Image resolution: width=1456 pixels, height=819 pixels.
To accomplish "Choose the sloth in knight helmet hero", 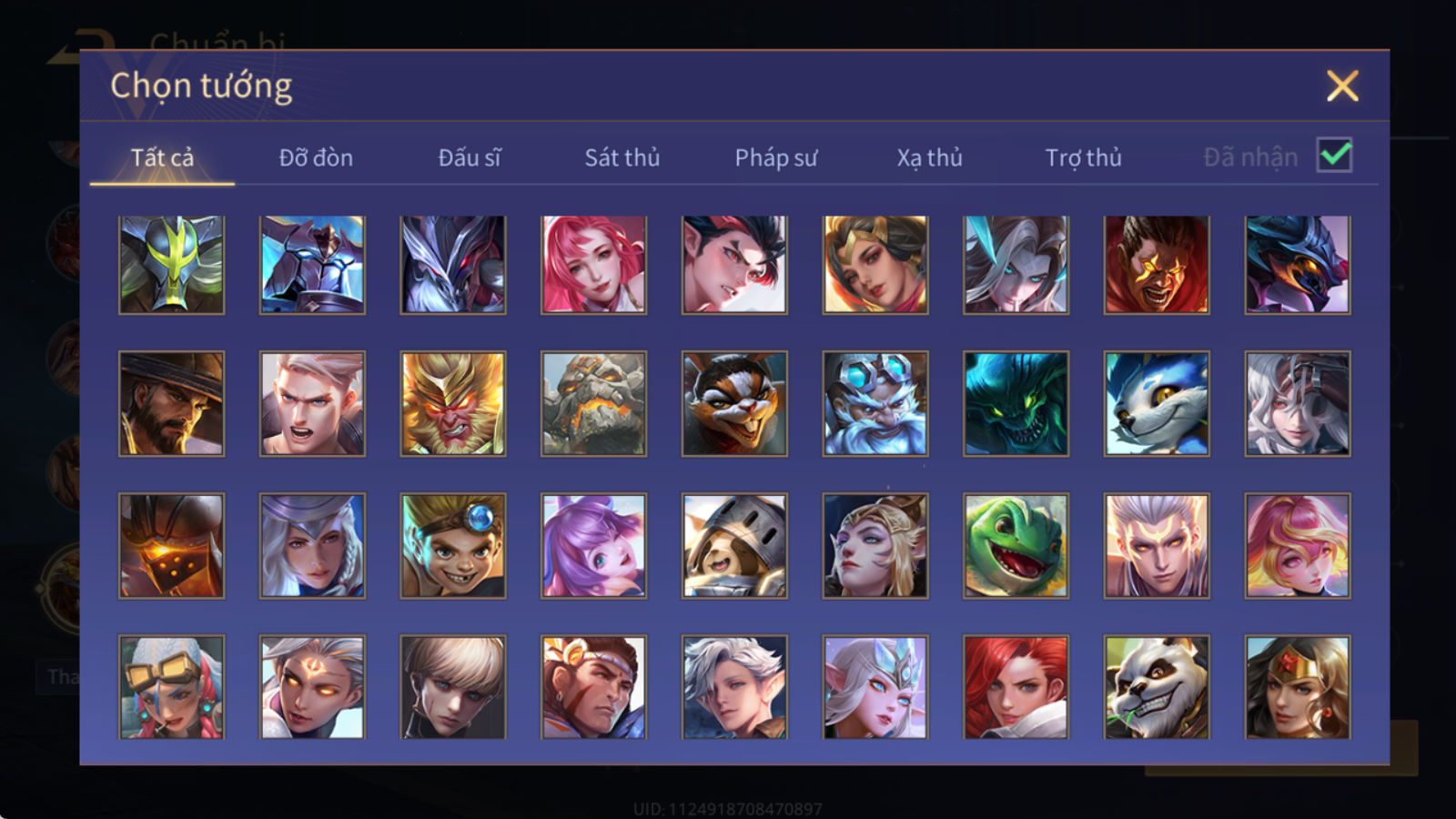I will [x=734, y=546].
